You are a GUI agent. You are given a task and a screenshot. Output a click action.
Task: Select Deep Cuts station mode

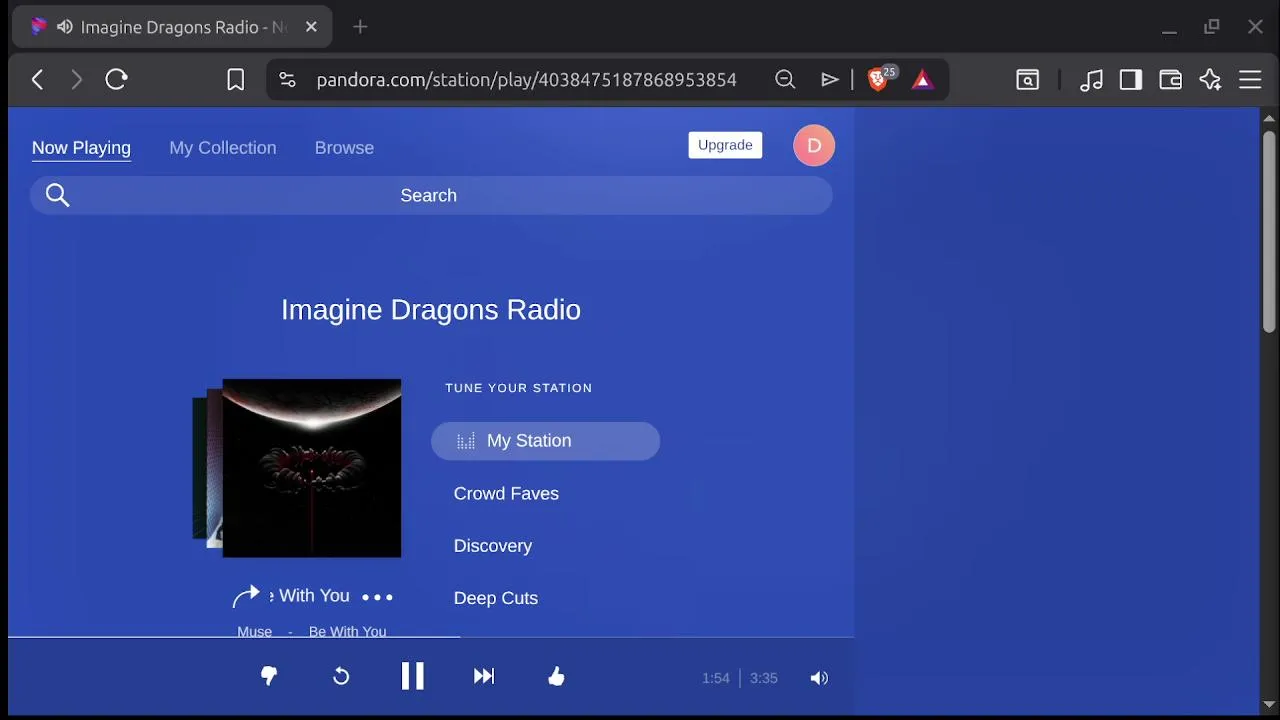coord(496,598)
